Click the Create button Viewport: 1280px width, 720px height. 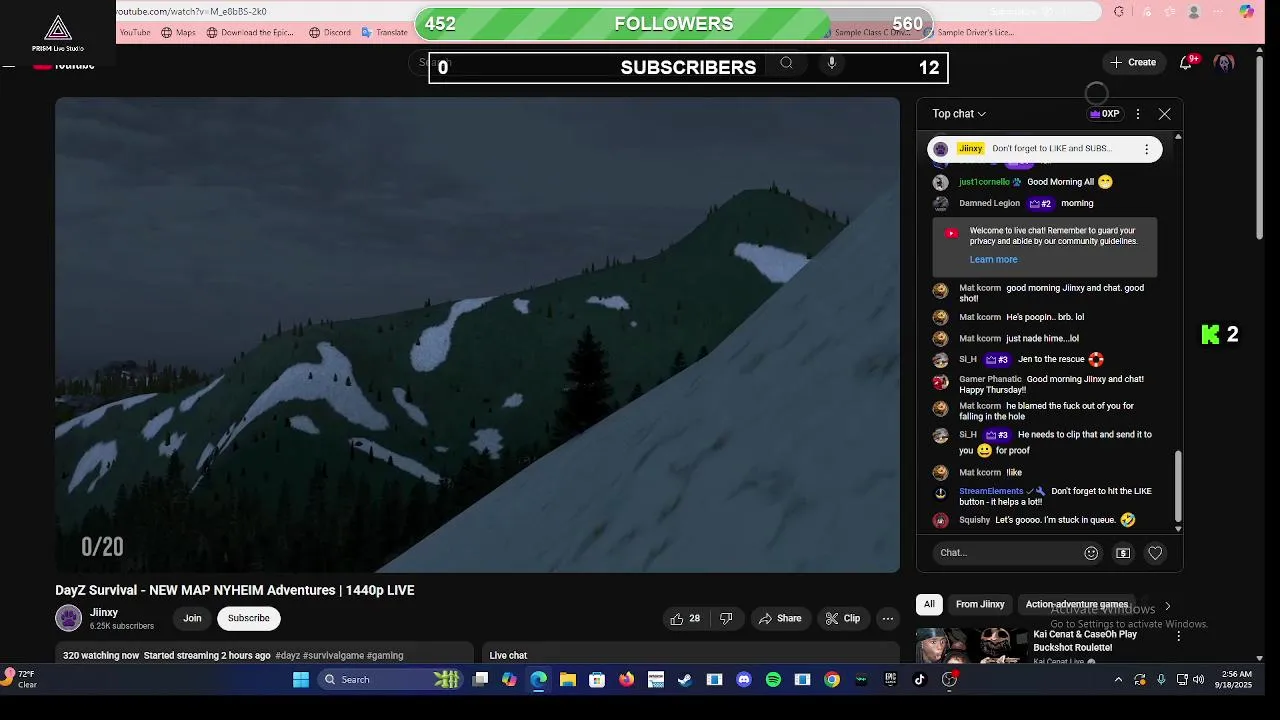click(x=1132, y=62)
